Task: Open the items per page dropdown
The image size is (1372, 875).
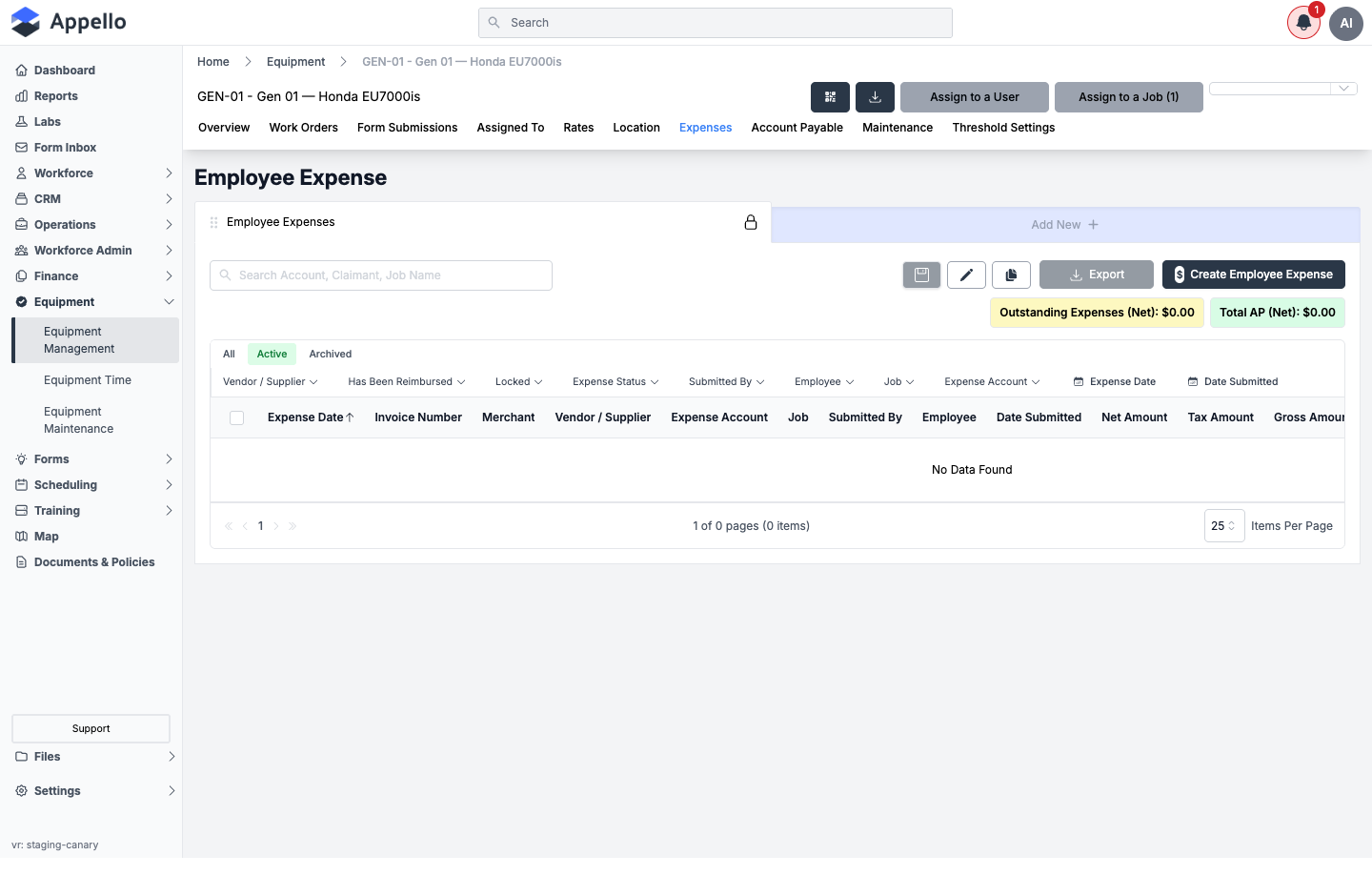Action: point(1224,526)
